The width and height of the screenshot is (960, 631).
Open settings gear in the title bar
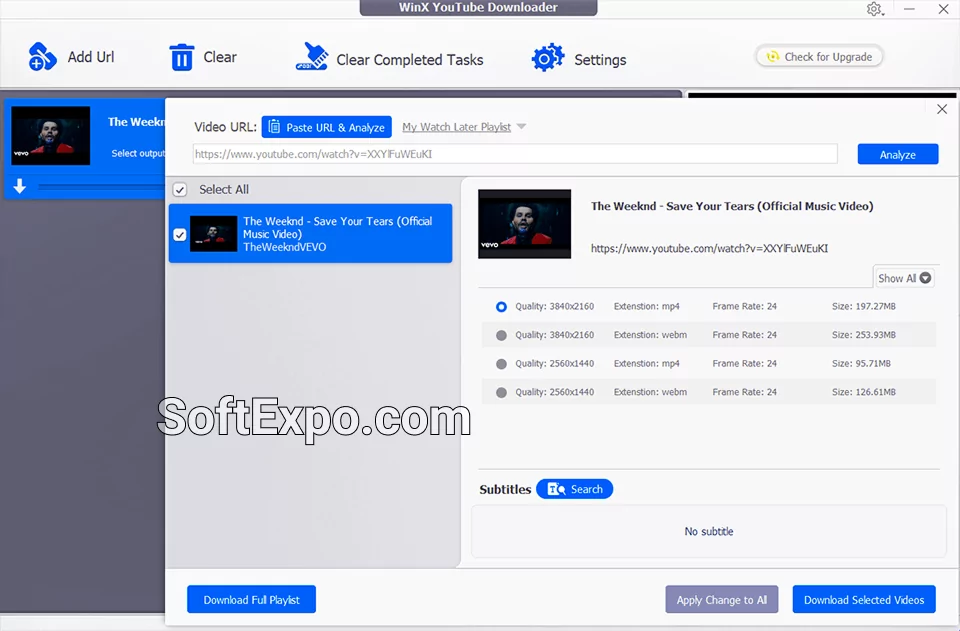[x=872, y=9]
